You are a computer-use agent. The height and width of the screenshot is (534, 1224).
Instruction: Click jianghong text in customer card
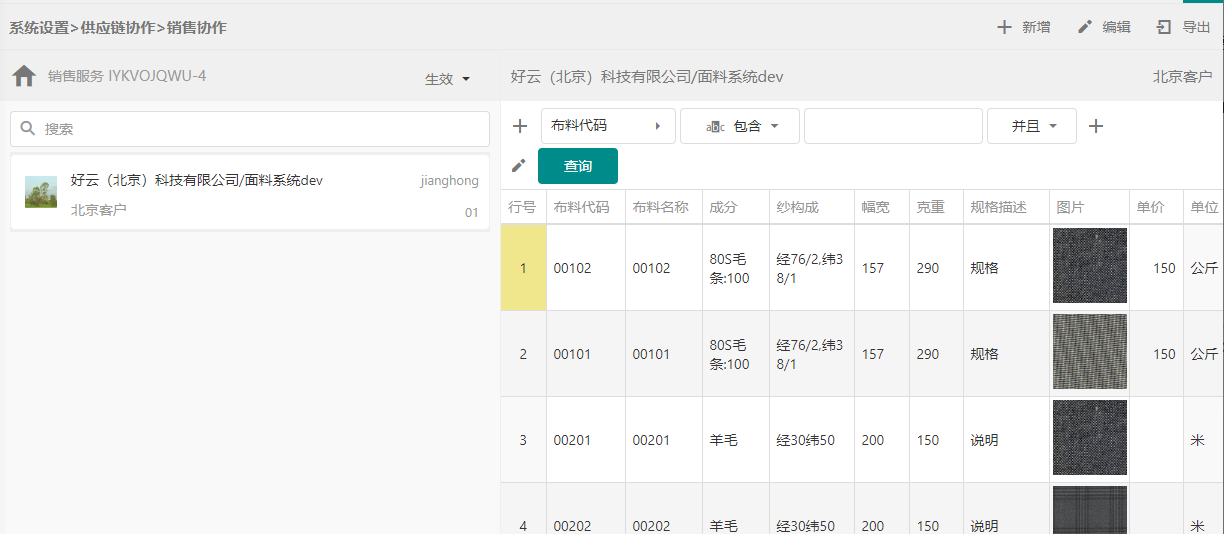click(449, 181)
